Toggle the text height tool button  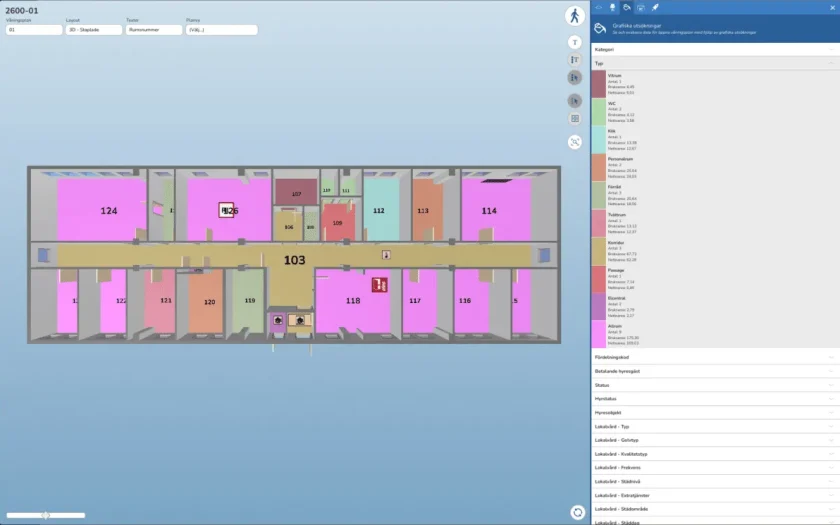[575, 60]
